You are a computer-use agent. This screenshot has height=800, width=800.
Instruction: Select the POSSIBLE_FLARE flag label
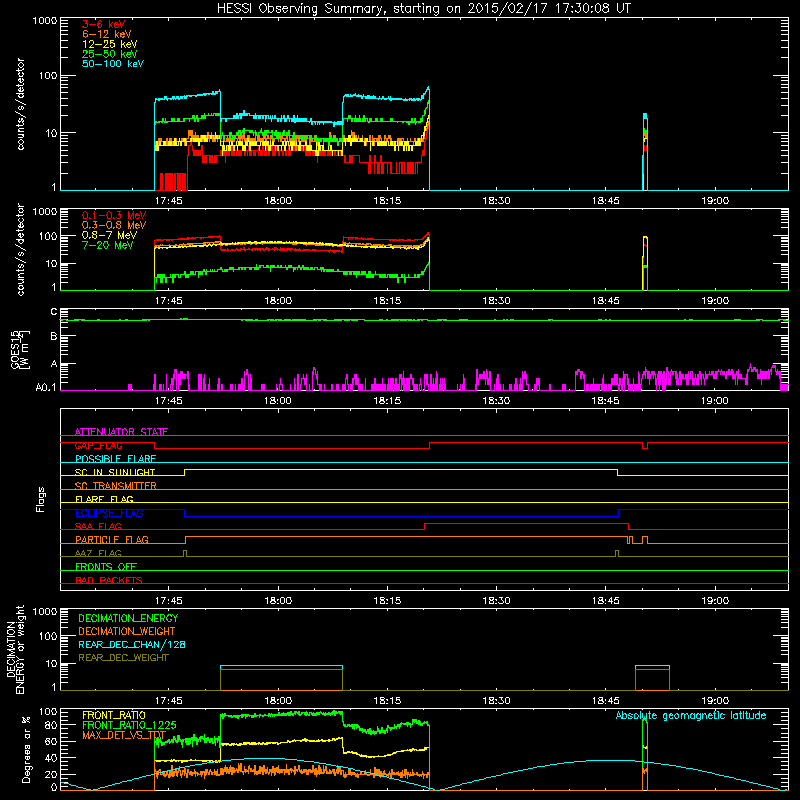115,459
